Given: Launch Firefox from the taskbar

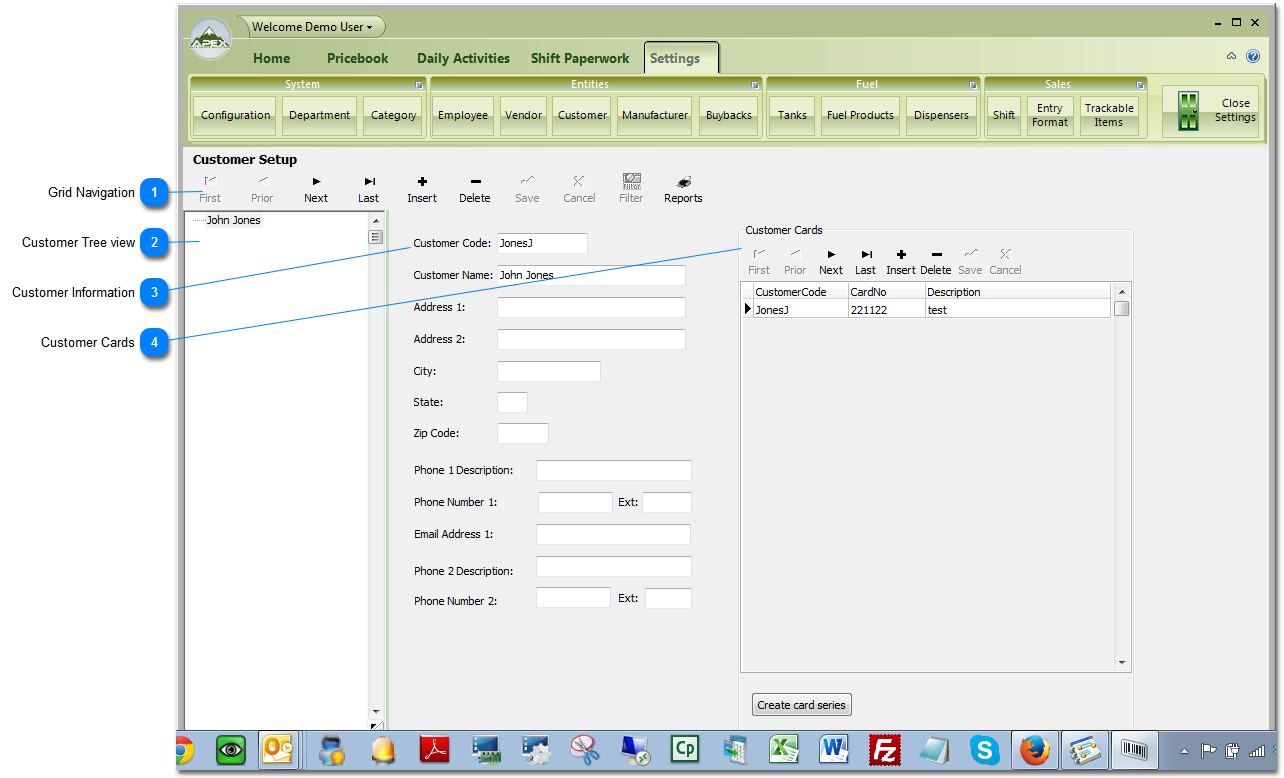Looking at the screenshot, I should (1034, 749).
